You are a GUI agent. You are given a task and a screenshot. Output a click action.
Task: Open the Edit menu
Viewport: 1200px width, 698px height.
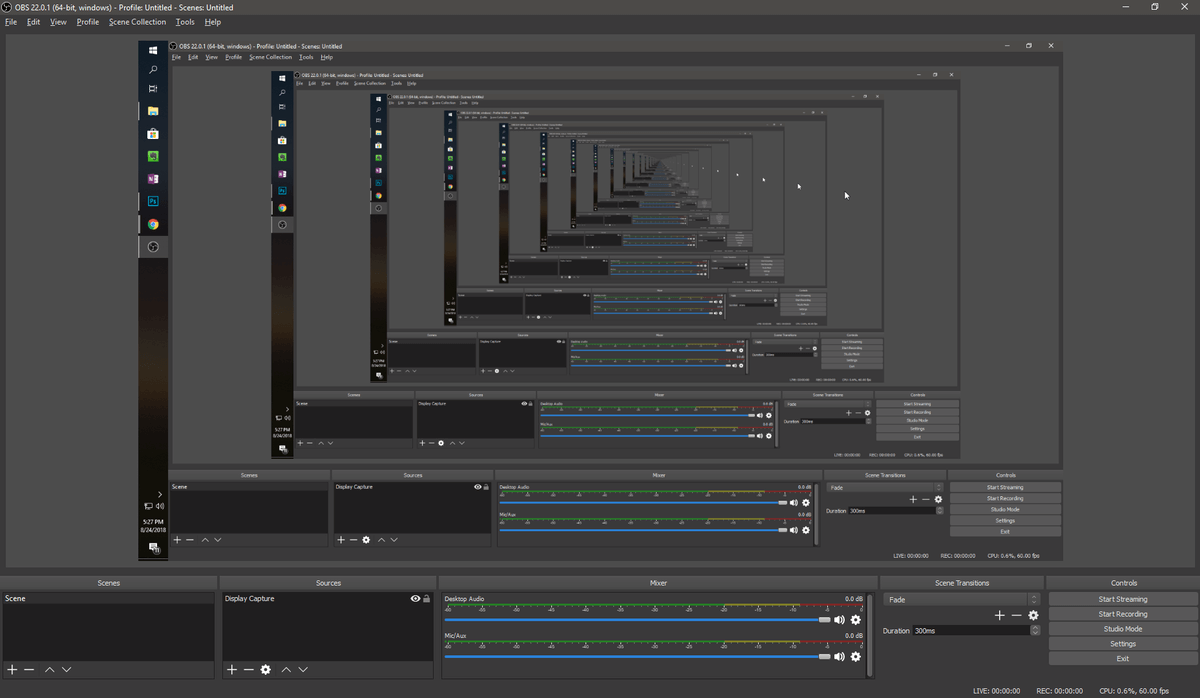(34, 22)
